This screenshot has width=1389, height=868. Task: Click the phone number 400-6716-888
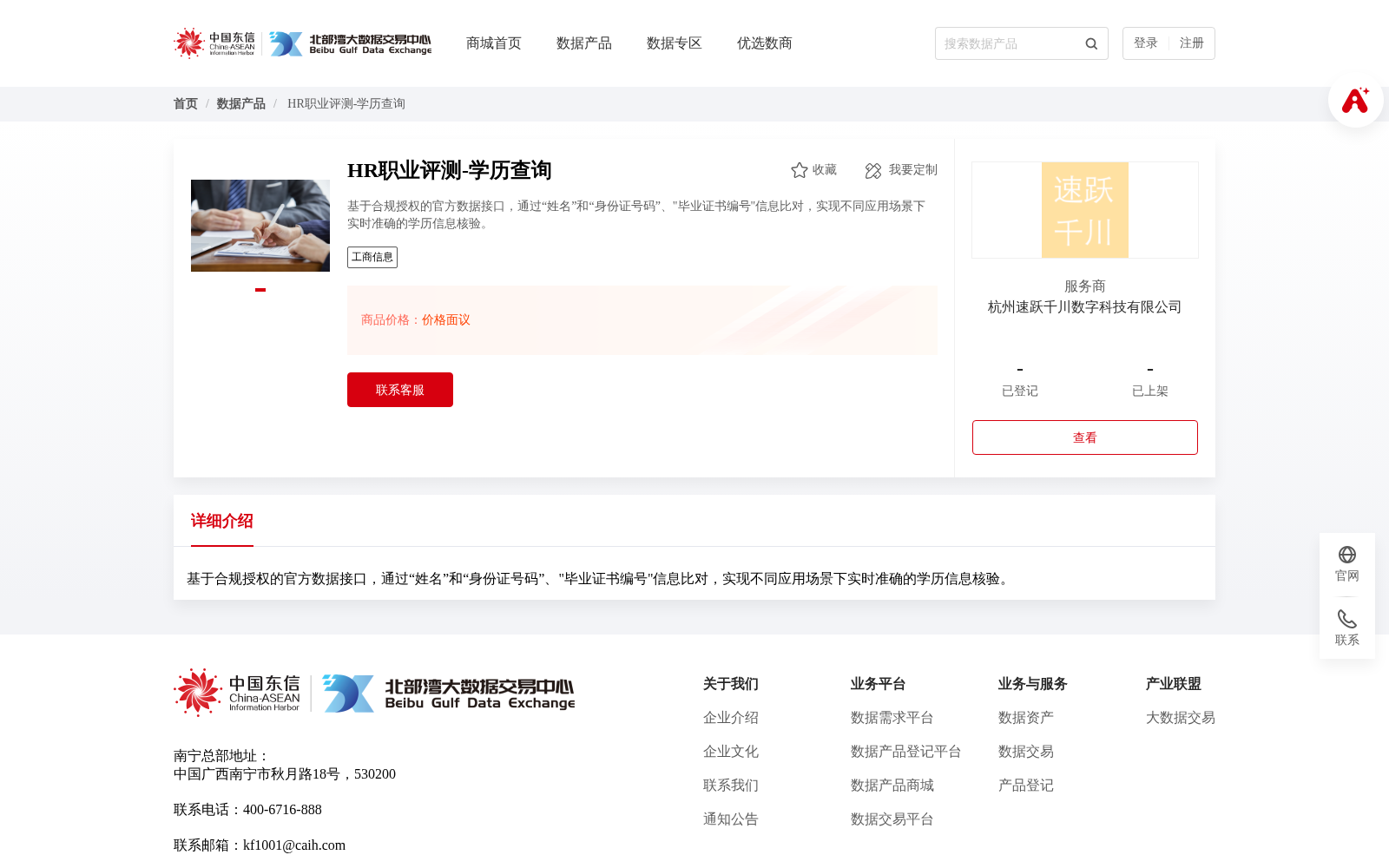[x=282, y=810]
